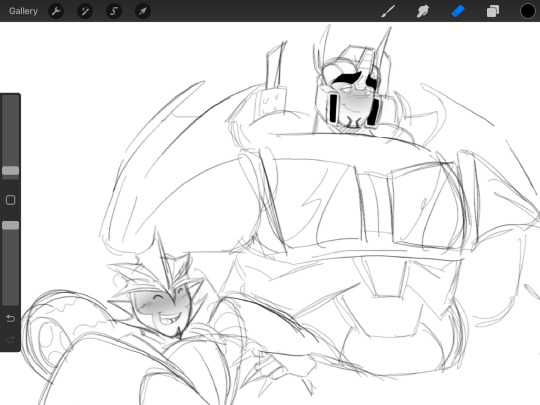Redo the last undone stroke
Viewport: 540px width, 405px height.
(x=10, y=340)
